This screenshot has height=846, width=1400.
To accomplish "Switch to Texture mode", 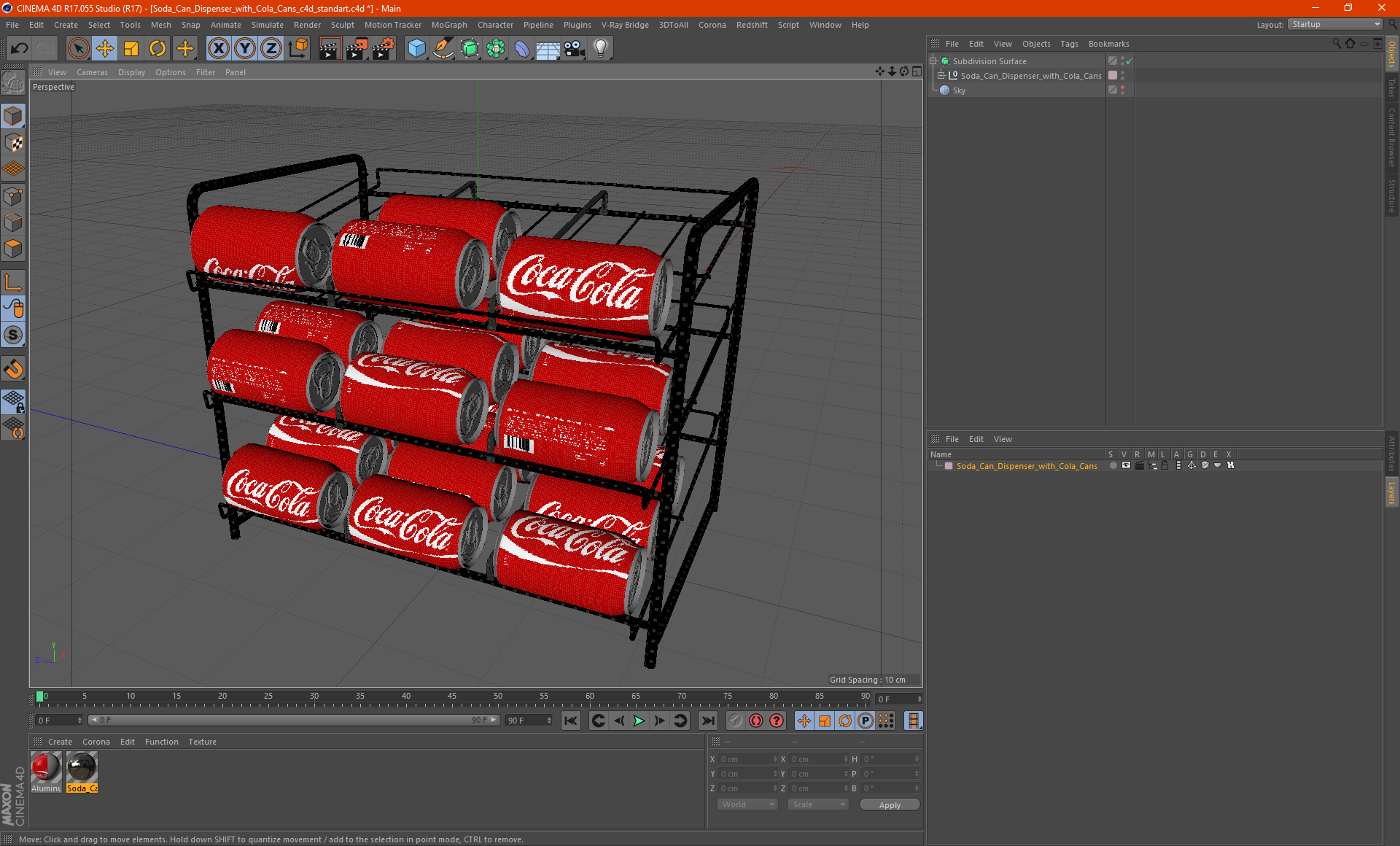I will tap(13, 143).
